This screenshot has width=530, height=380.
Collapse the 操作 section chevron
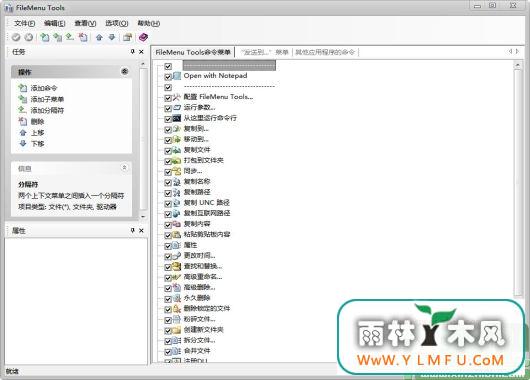click(125, 71)
